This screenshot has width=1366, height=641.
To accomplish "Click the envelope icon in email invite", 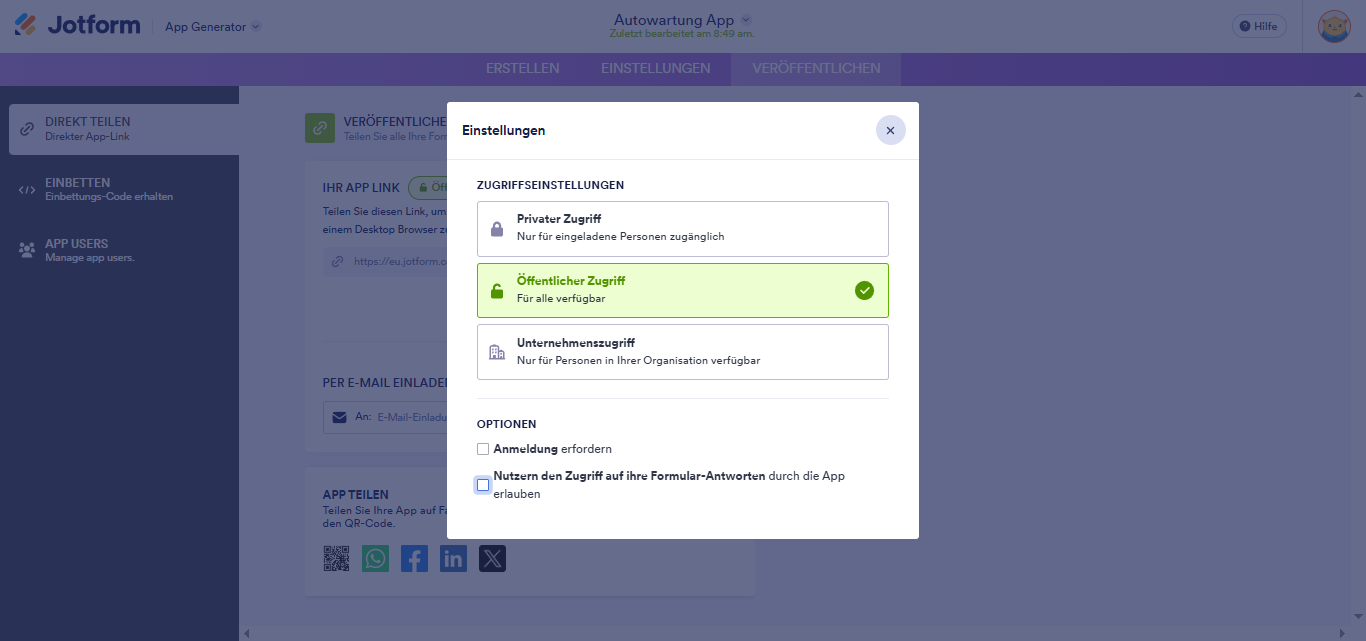I will click(339, 417).
